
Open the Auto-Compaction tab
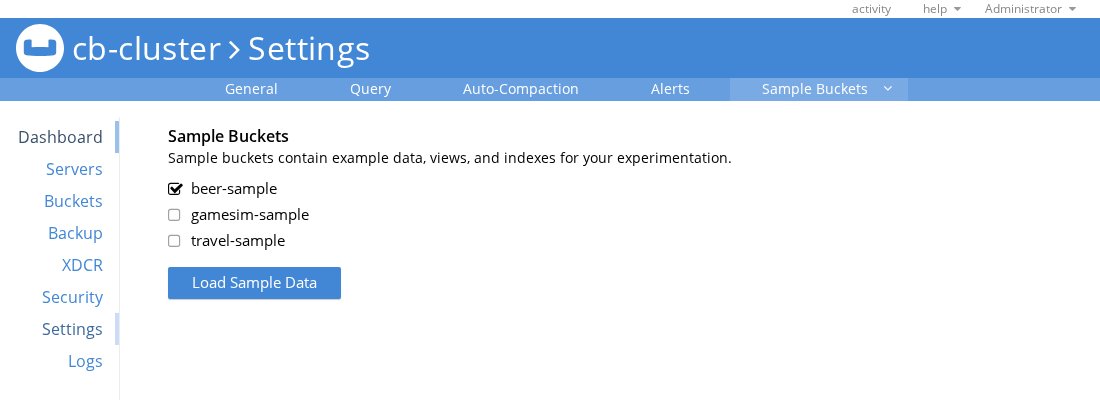point(521,89)
